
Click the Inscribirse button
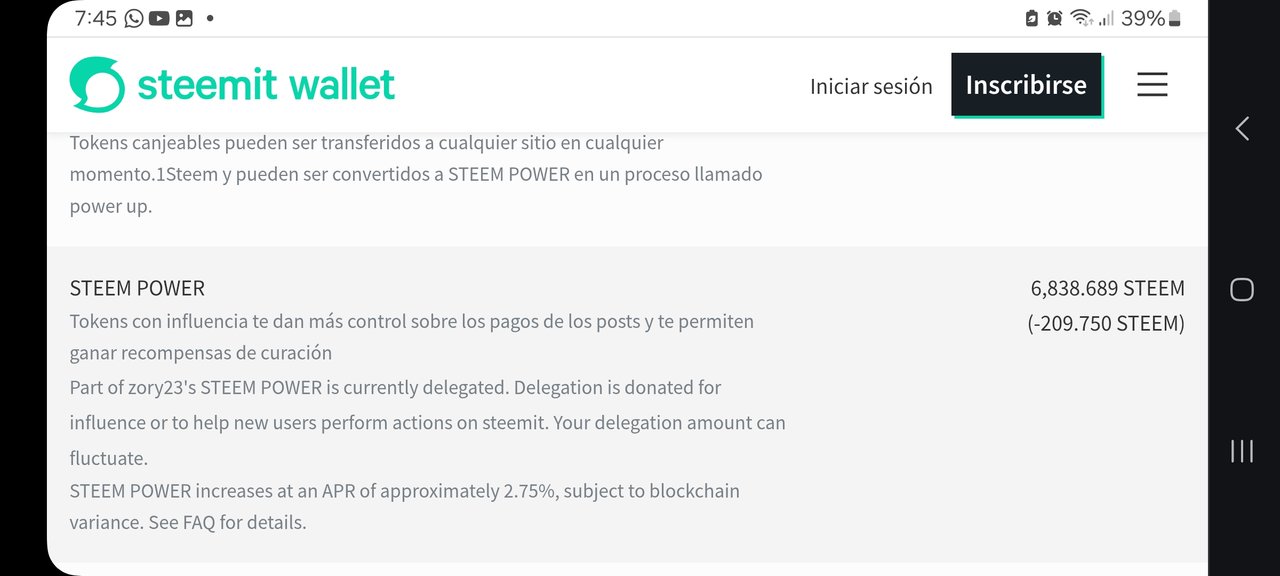click(x=1026, y=85)
